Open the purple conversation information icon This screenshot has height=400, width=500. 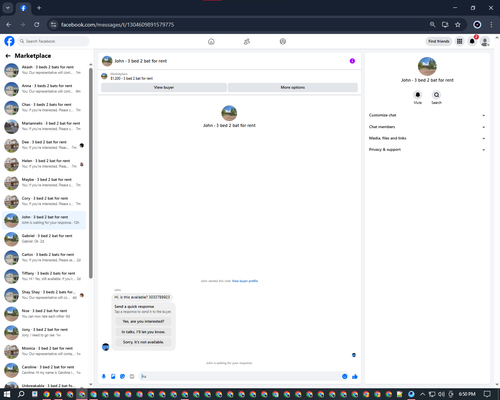click(x=352, y=61)
